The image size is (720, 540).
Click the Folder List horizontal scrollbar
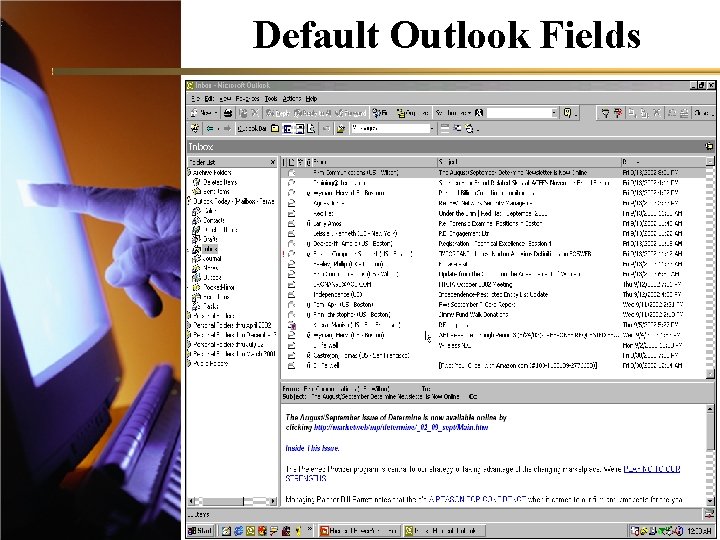pos(233,501)
